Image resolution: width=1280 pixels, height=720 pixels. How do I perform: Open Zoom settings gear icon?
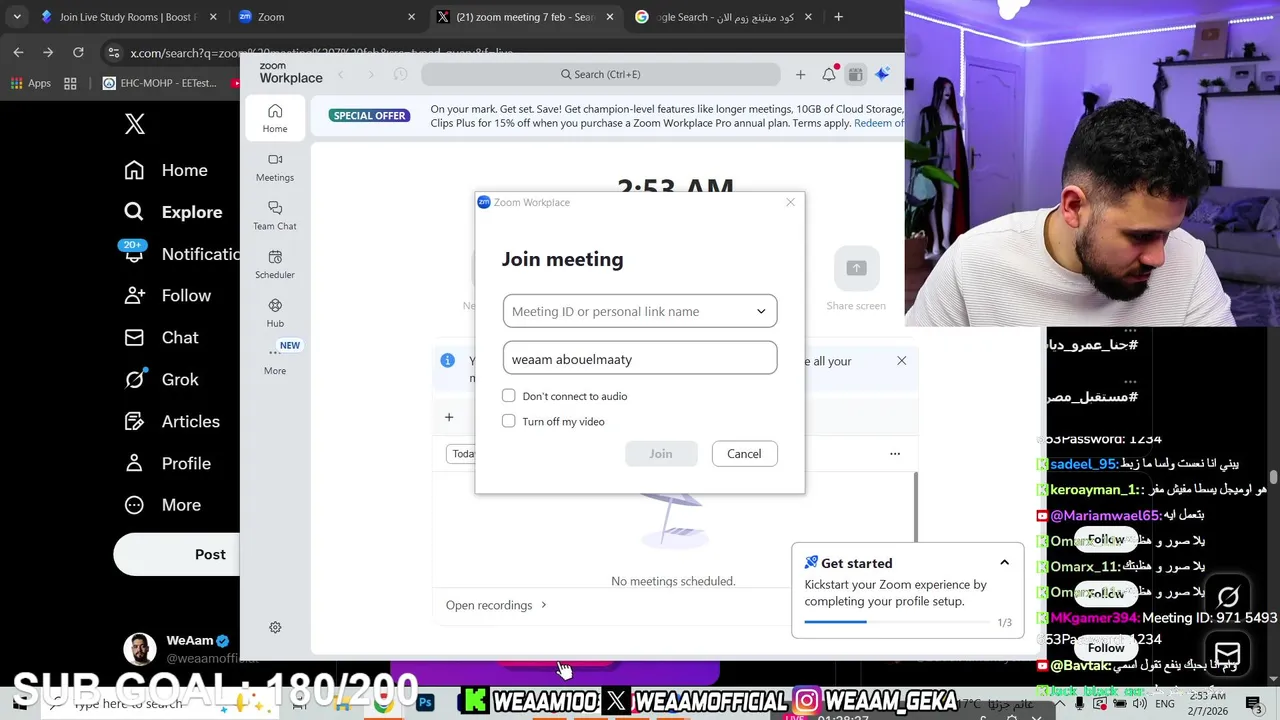coord(275,627)
